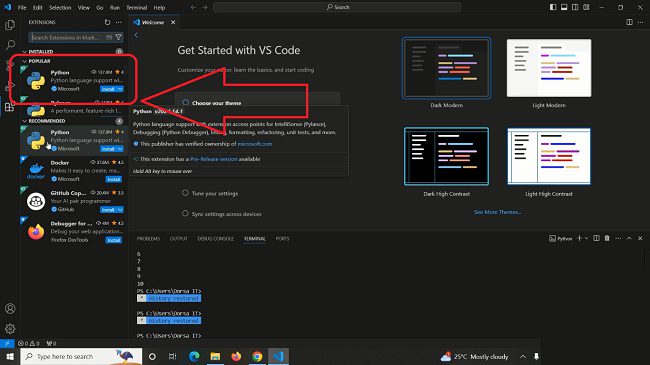650x365 pixels.
Task: Open the Terminal menu
Action: pos(136,7)
